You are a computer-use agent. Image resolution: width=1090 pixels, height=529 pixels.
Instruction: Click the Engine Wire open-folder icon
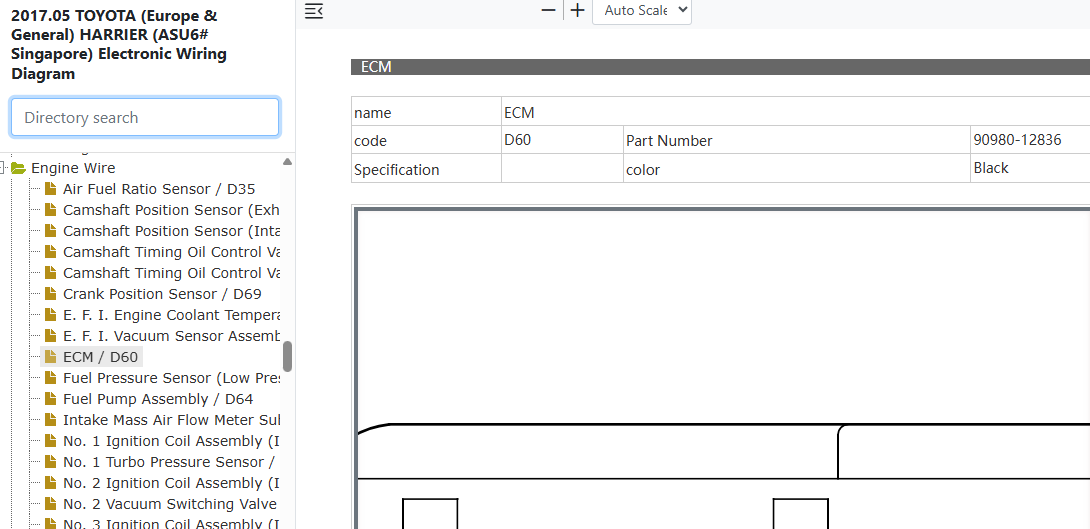[x=18, y=168]
